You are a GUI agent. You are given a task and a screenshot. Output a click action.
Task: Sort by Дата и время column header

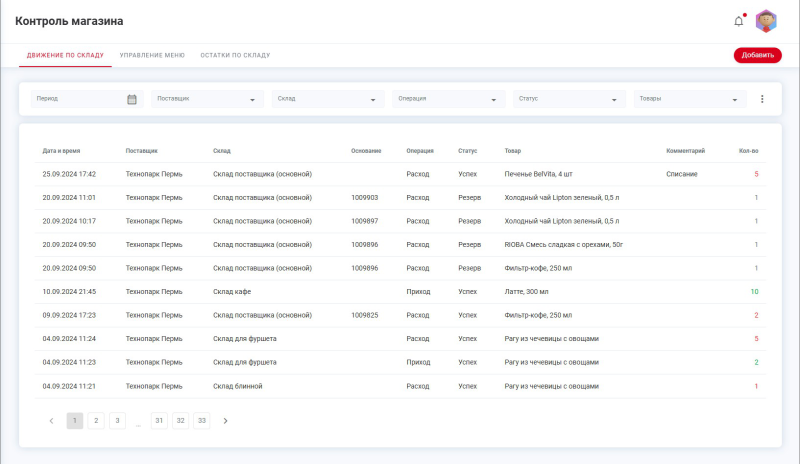tap(61, 151)
